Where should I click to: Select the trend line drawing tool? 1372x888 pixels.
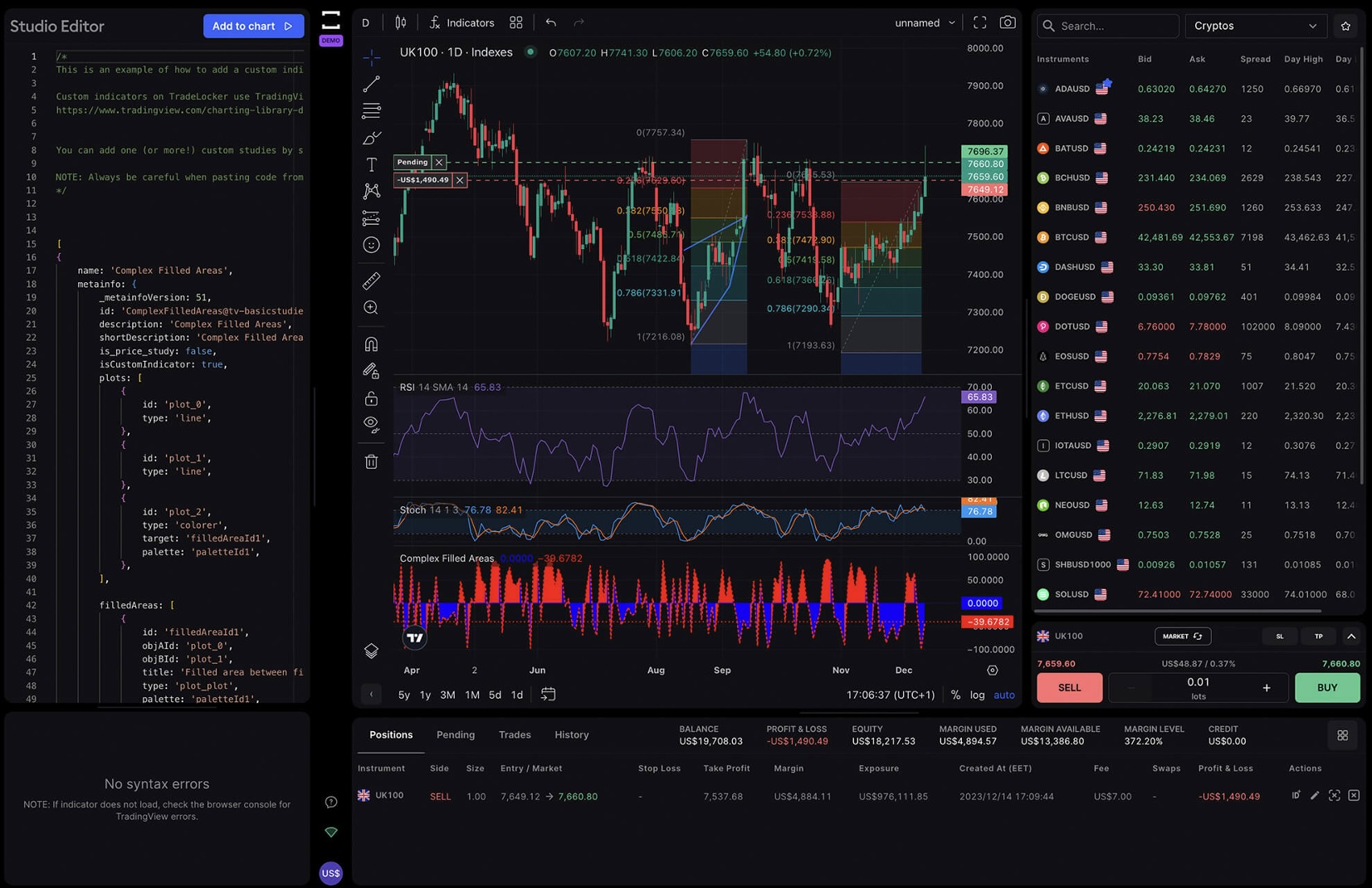pyautogui.click(x=371, y=84)
